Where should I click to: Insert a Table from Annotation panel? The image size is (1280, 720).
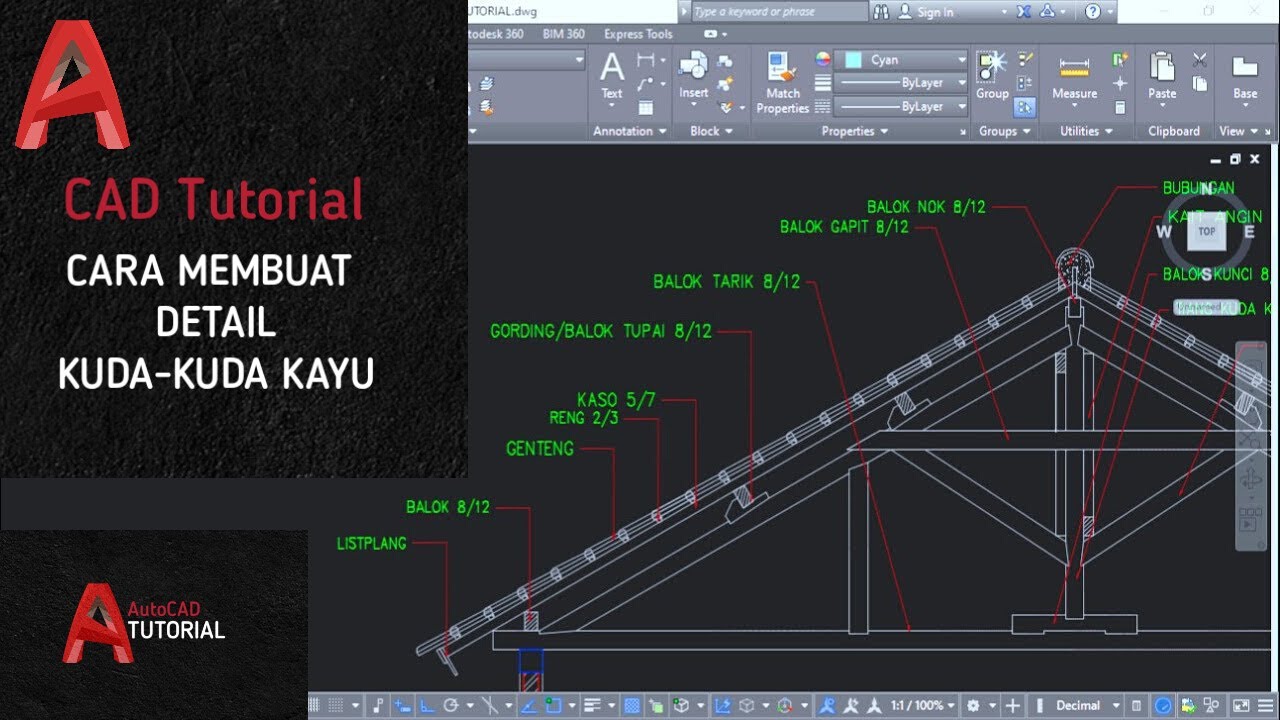tap(646, 107)
